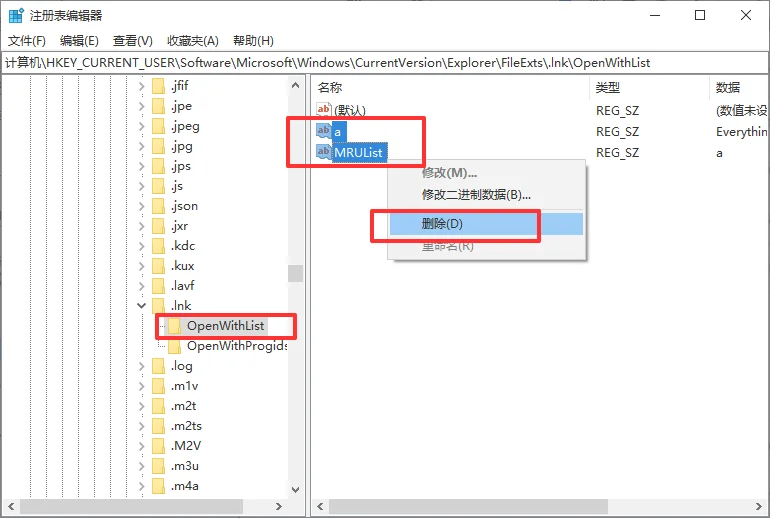Click the .kdc folder icon
Viewport: 770px width, 518px height.
tap(158, 245)
